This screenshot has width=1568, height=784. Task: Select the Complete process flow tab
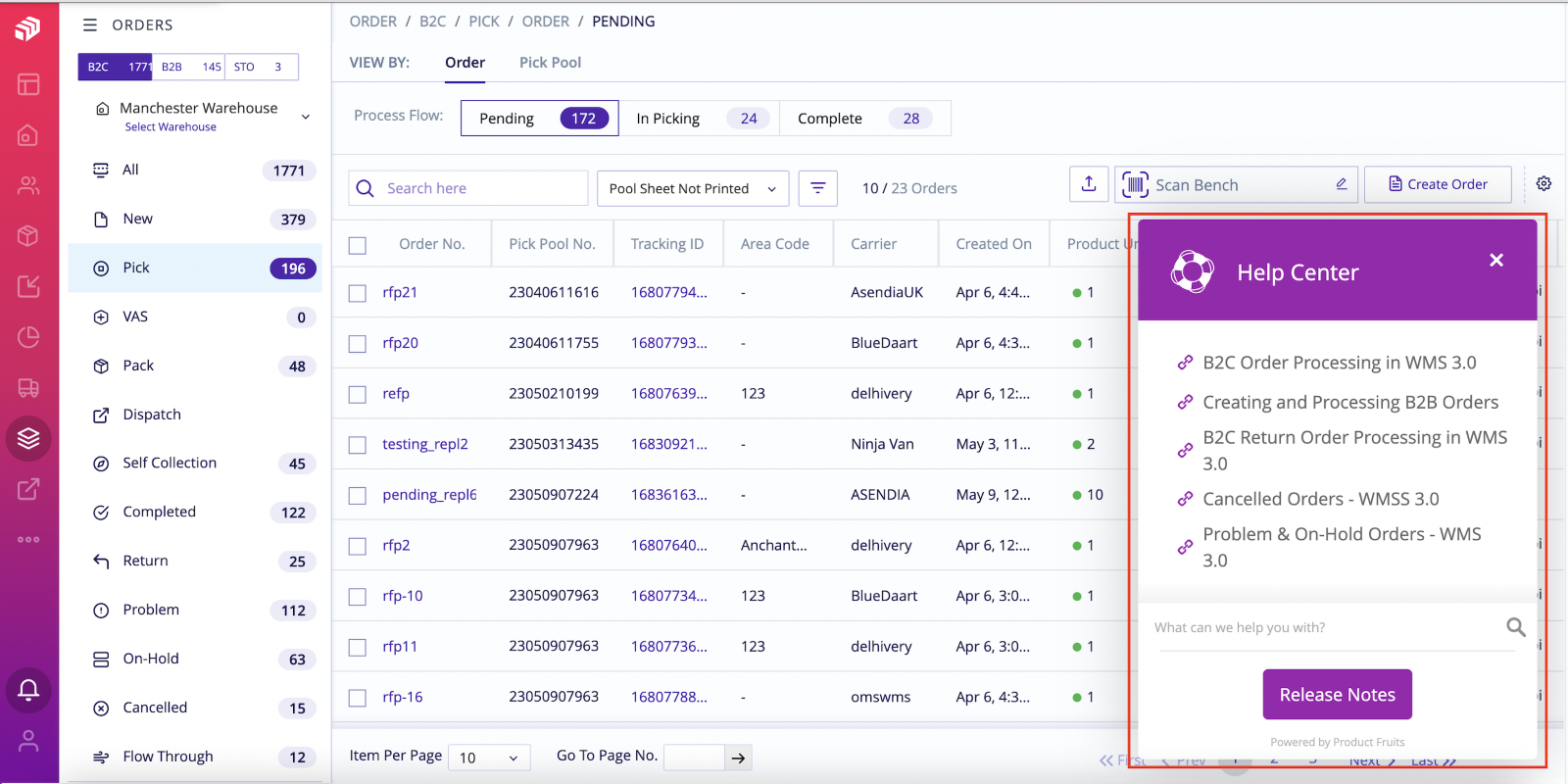click(x=864, y=119)
